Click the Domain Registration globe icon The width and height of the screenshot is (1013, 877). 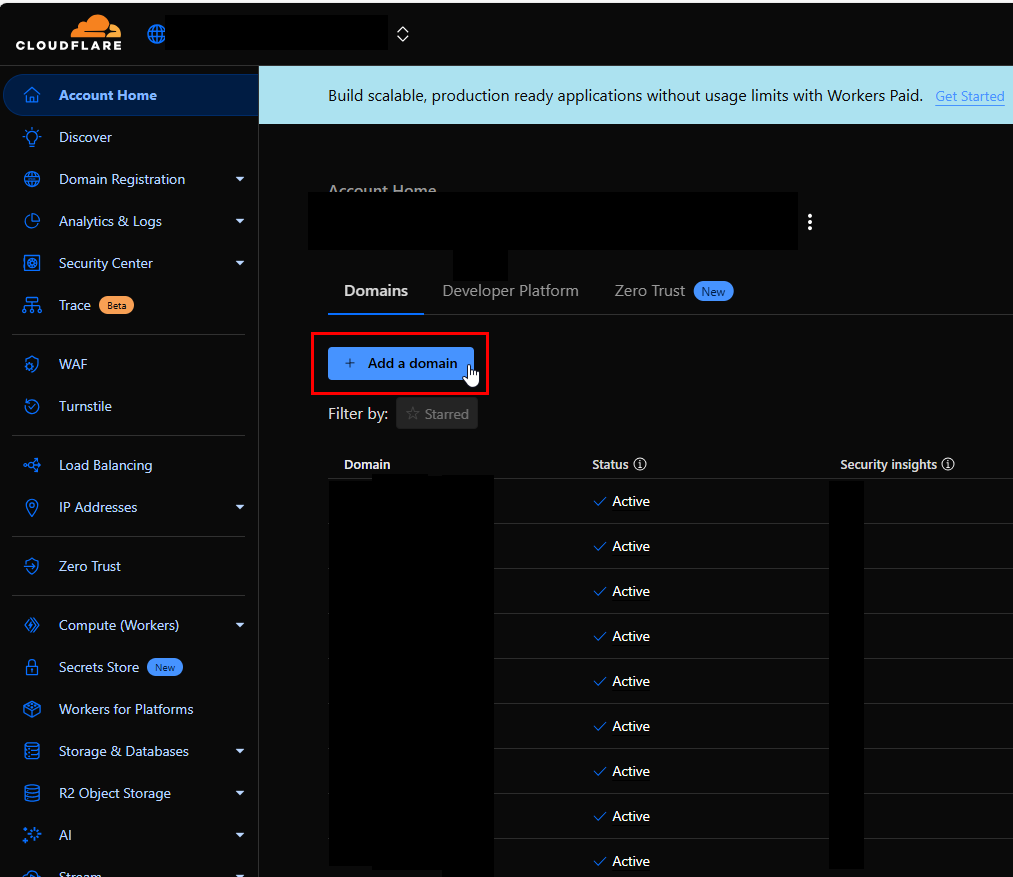tap(32, 179)
